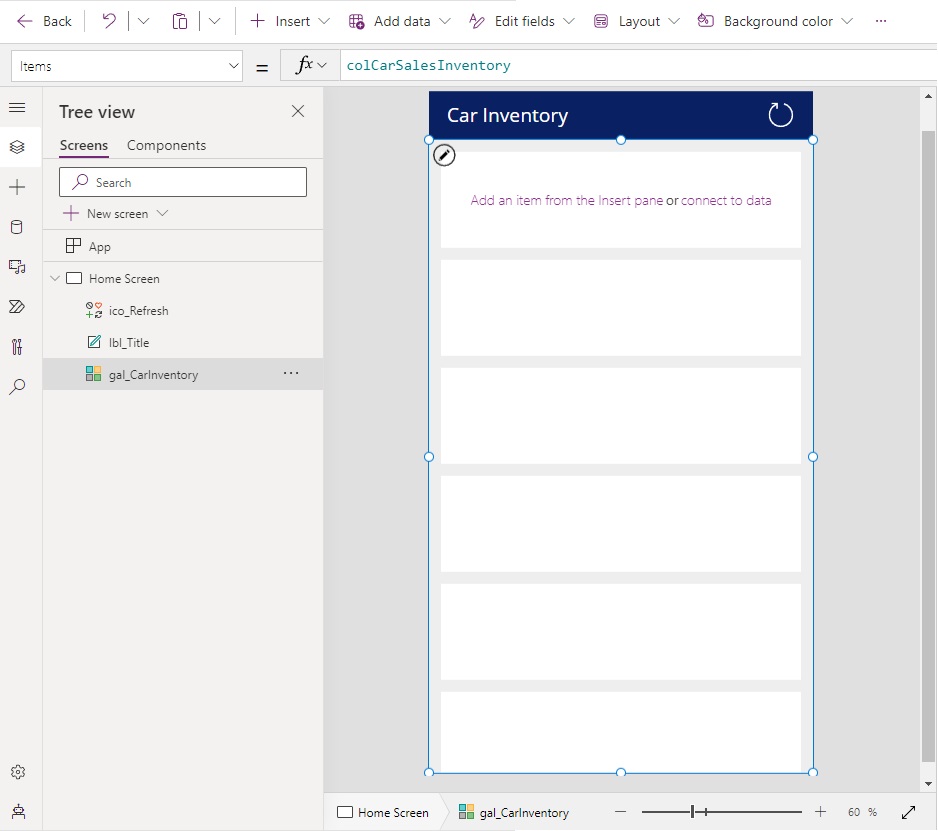Click the Tree view Search box

(183, 182)
